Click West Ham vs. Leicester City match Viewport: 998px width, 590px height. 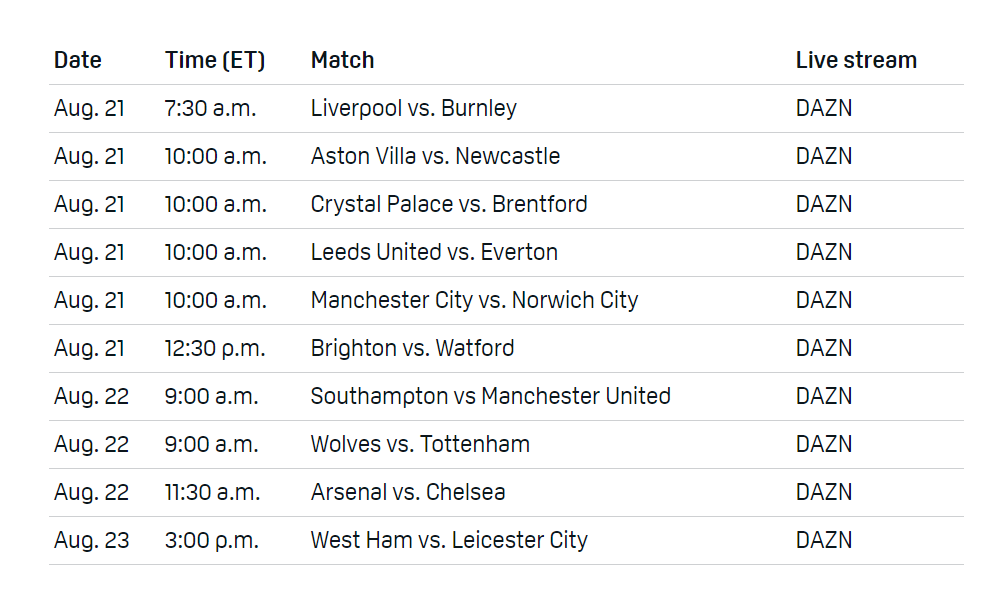449,540
